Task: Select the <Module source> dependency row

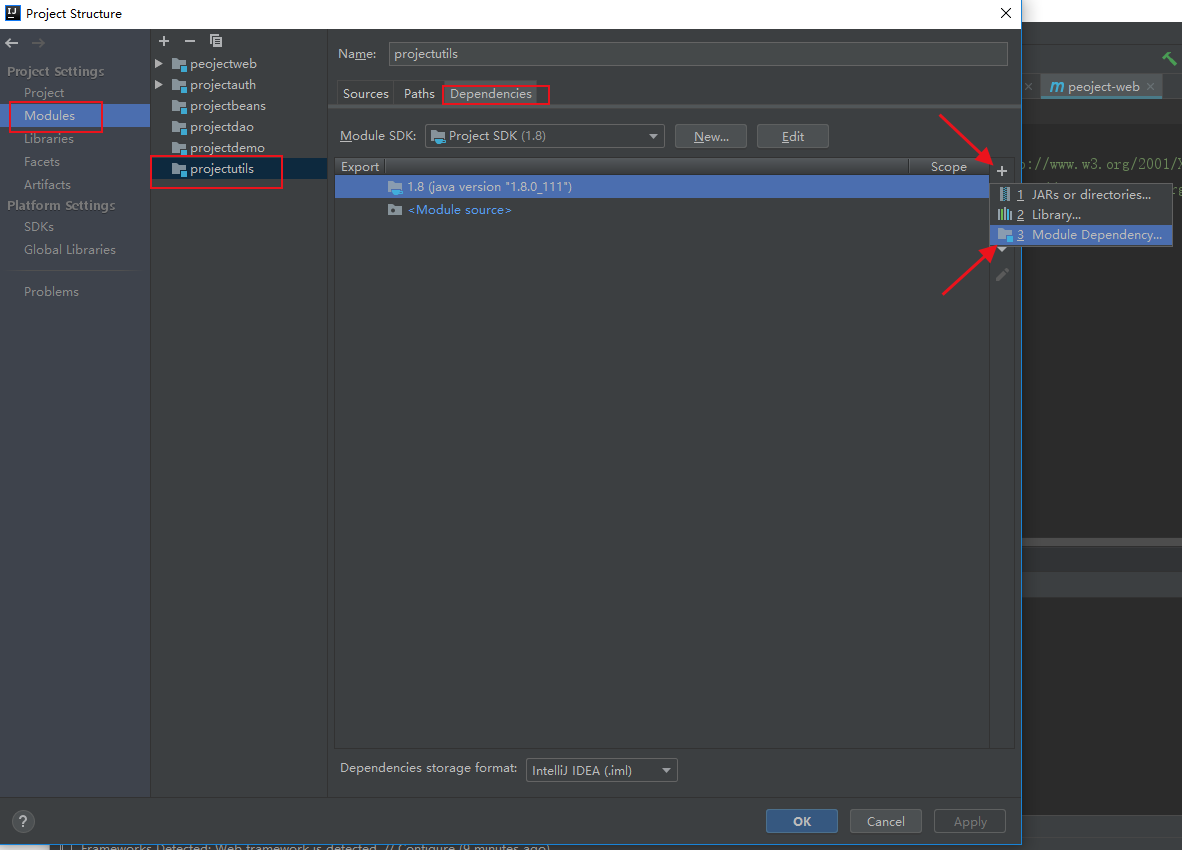Action: point(662,209)
